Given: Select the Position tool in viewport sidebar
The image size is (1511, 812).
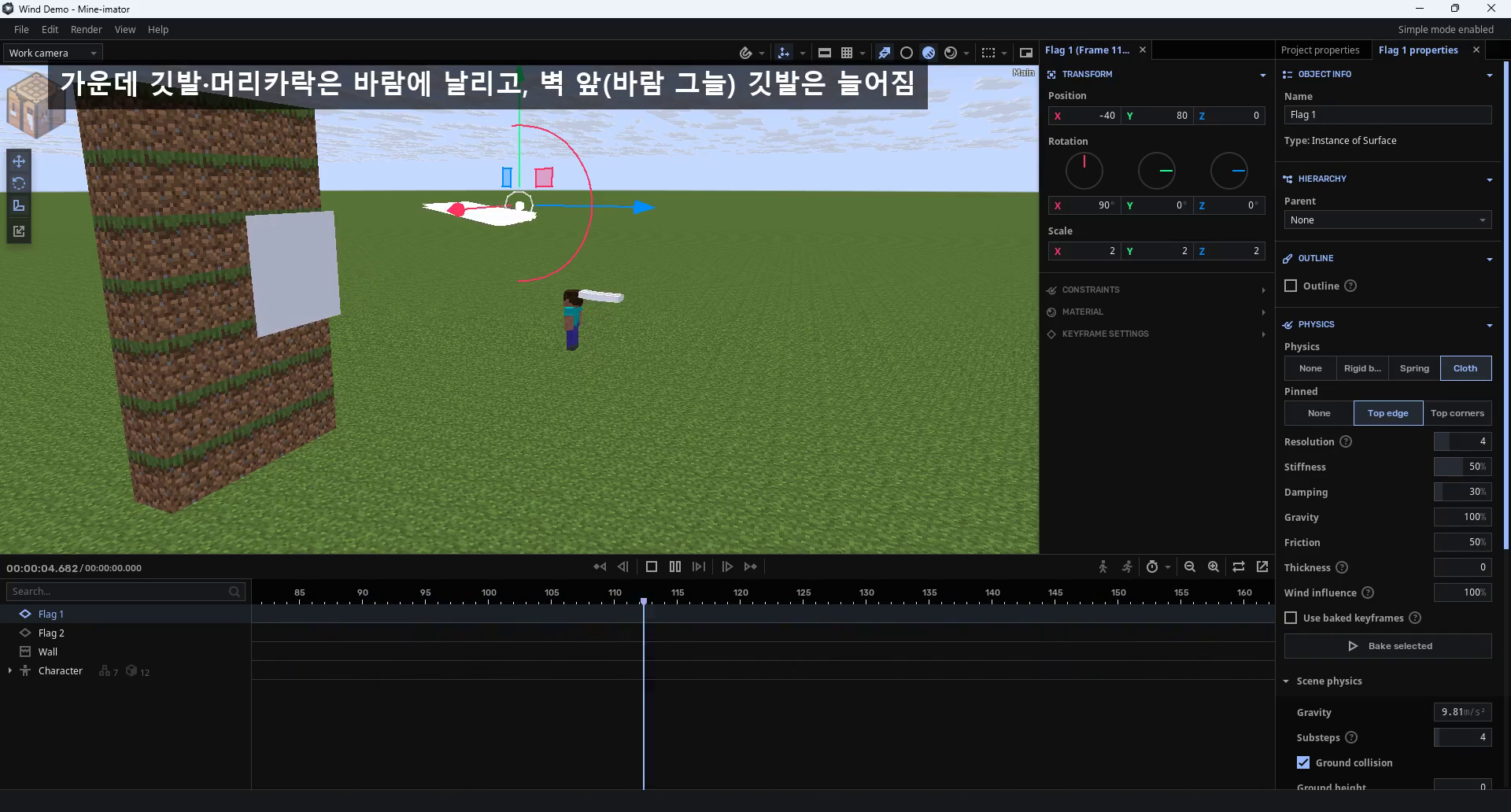Looking at the screenshot, I should (19, 161).
